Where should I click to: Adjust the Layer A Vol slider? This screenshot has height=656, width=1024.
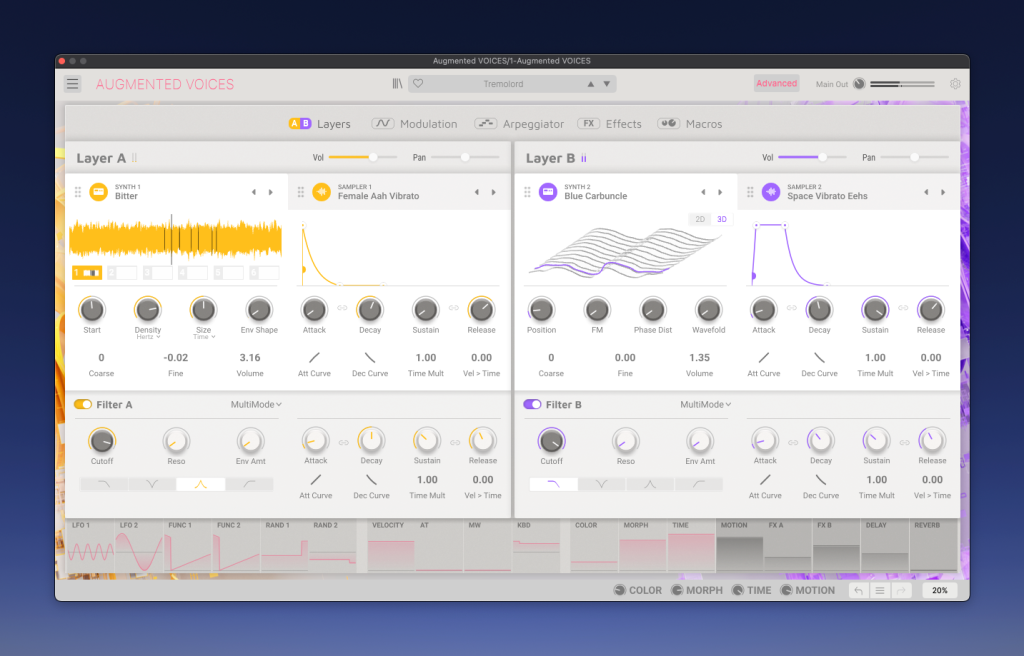pyautogui.click(x=373, y=157)
